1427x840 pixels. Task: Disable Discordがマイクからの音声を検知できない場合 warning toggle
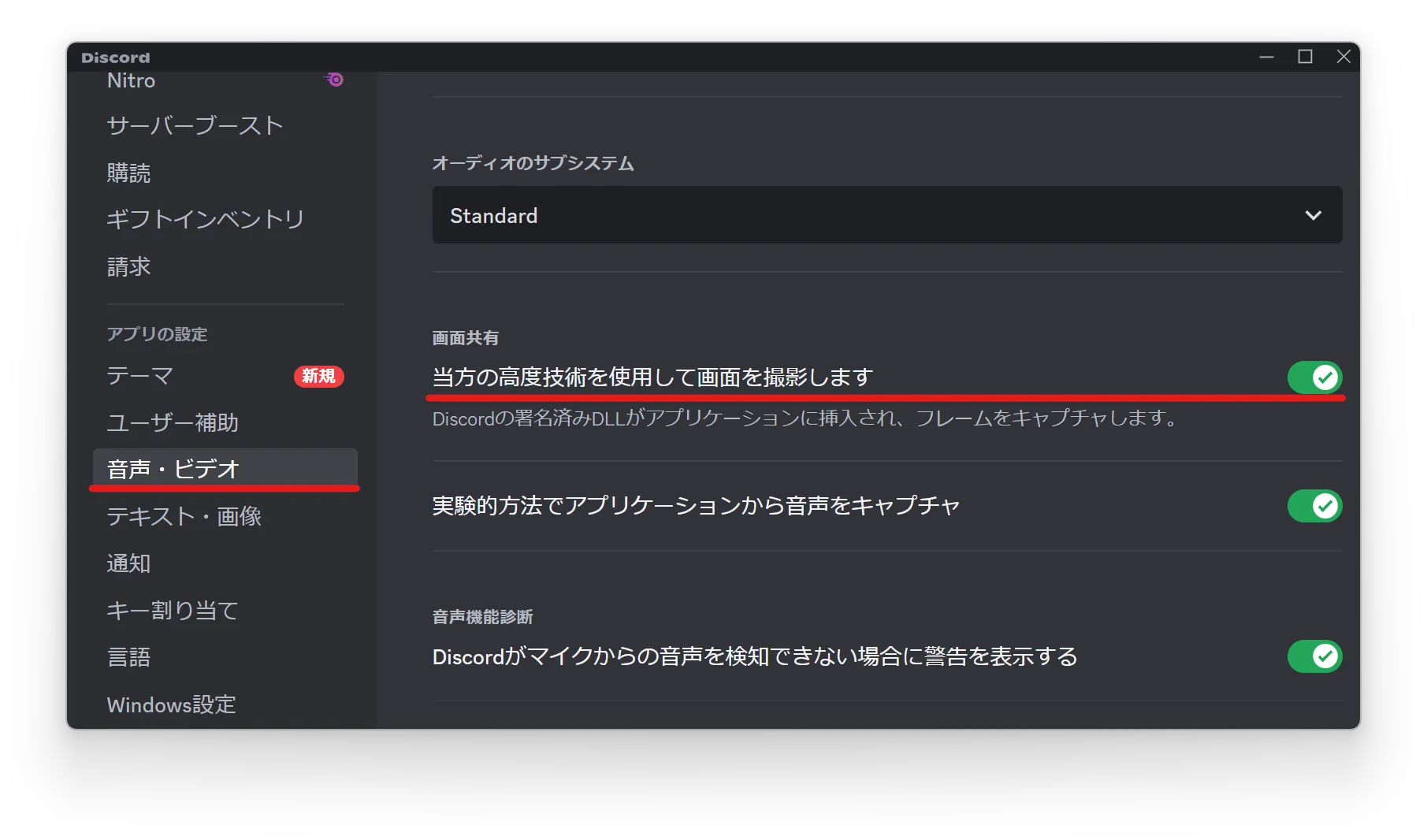(1314, 656)
